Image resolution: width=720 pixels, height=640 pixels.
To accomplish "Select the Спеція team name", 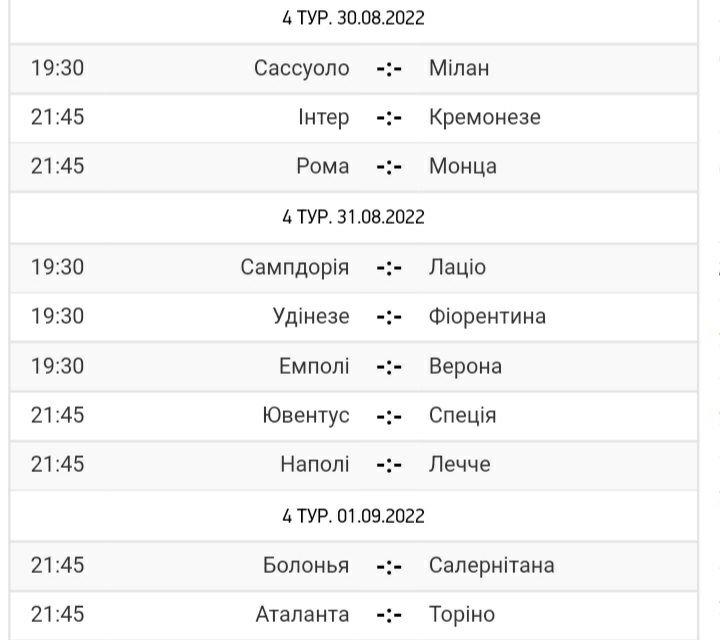I will (x=462, y=415).
